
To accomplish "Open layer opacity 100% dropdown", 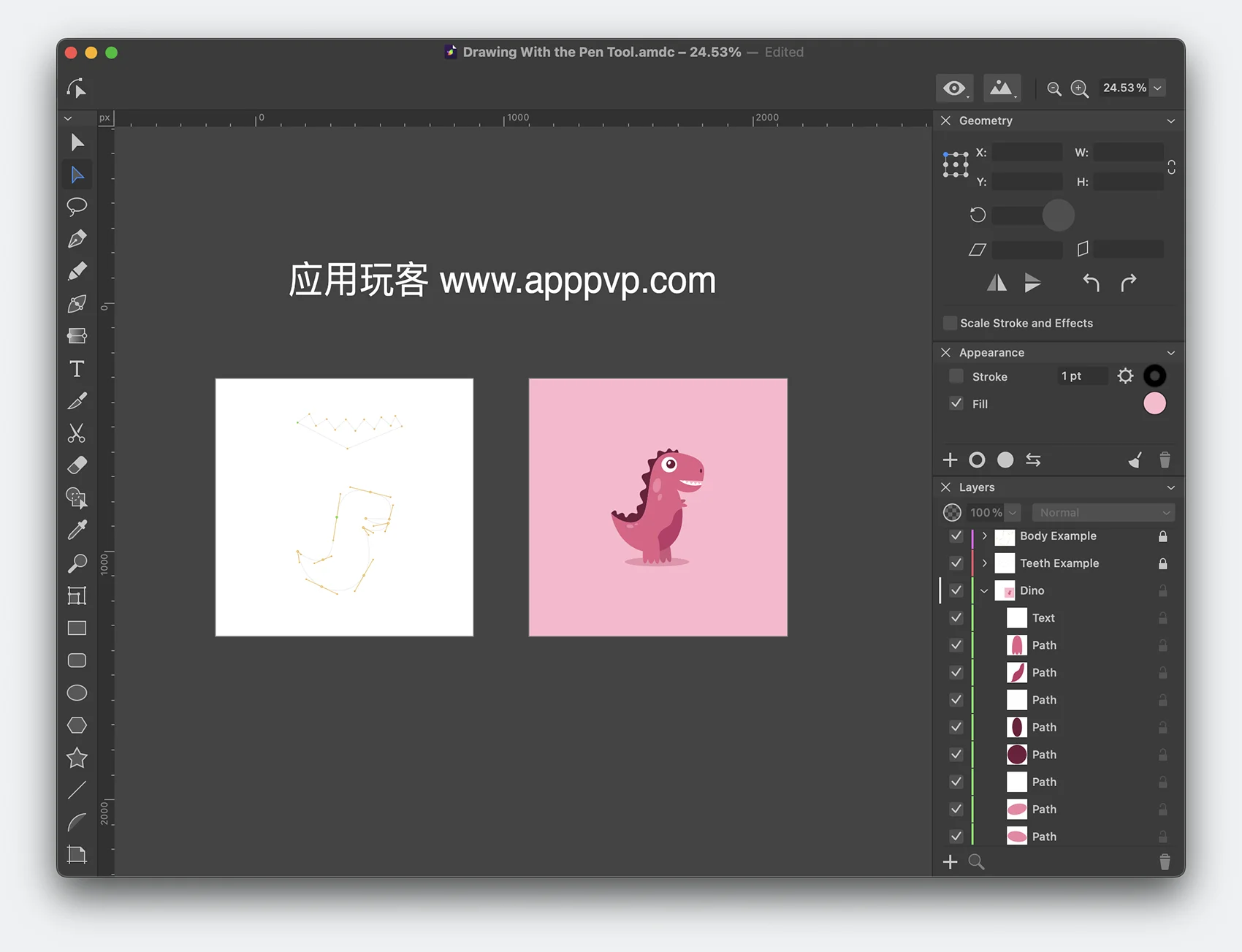I will tap(1013, 512).
